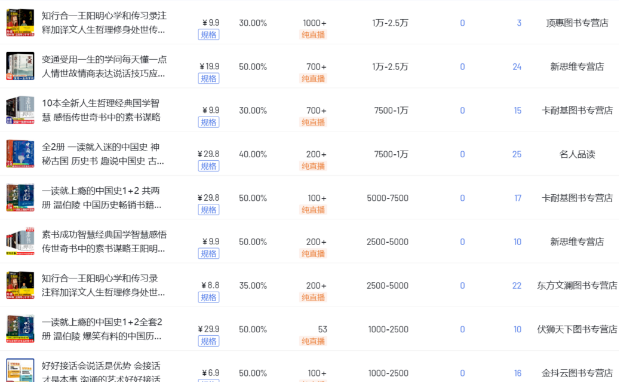Open 卡耐基图书专营店 in 10本全新人生哲理 row
The width and height of the screenshot is (619, 382).
click(x=577, y=110)
